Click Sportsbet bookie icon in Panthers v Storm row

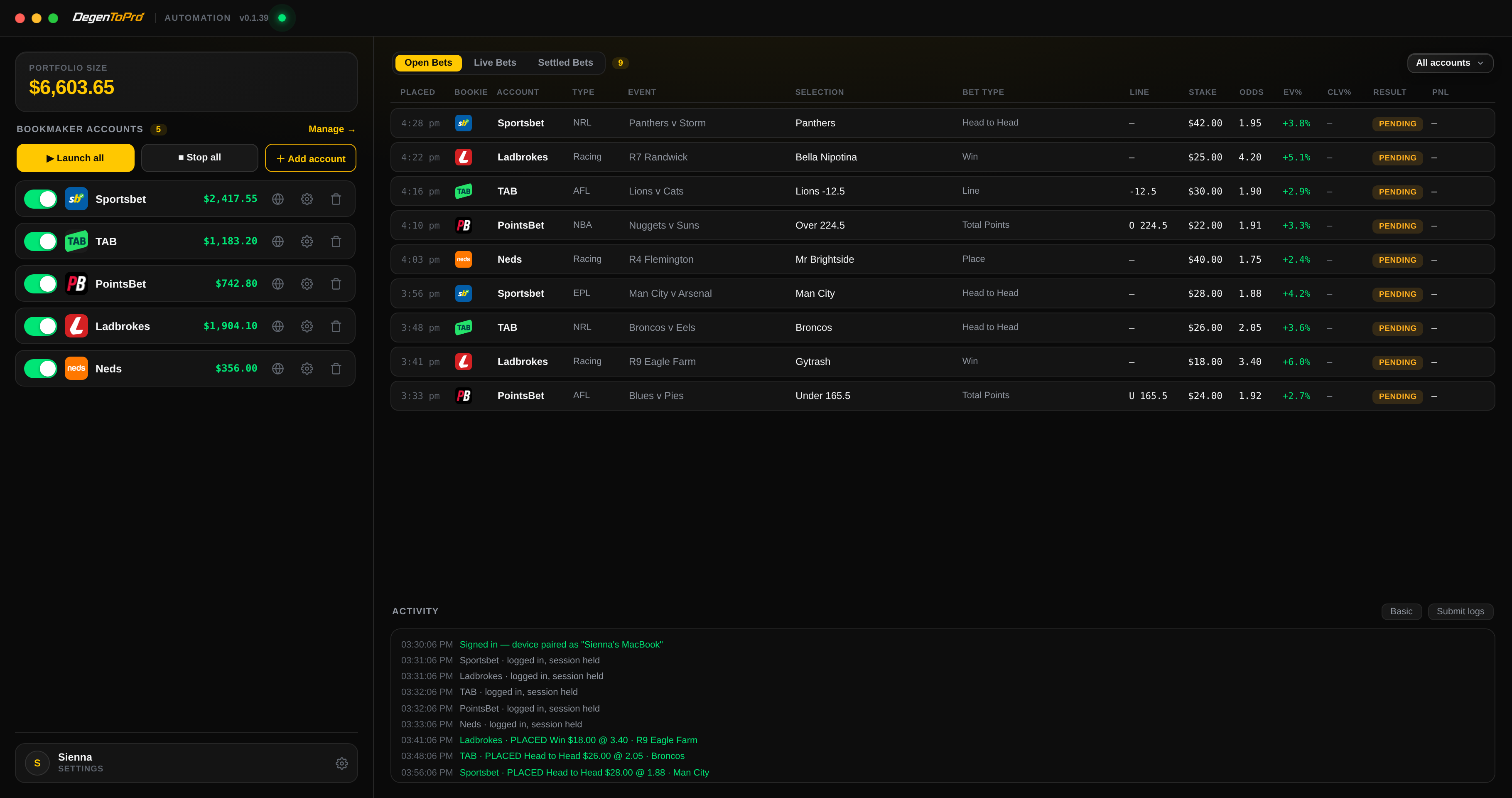pyautogui.click(x=464, y=123)
